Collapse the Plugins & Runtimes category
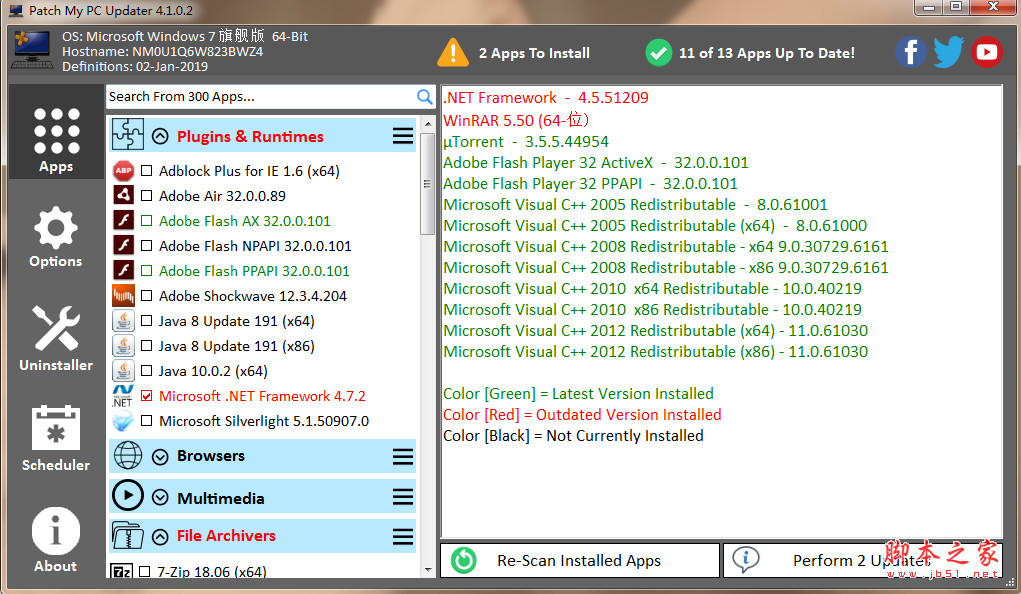The image size is (1021, 594). pyautogui.click(x=160, y=136)
